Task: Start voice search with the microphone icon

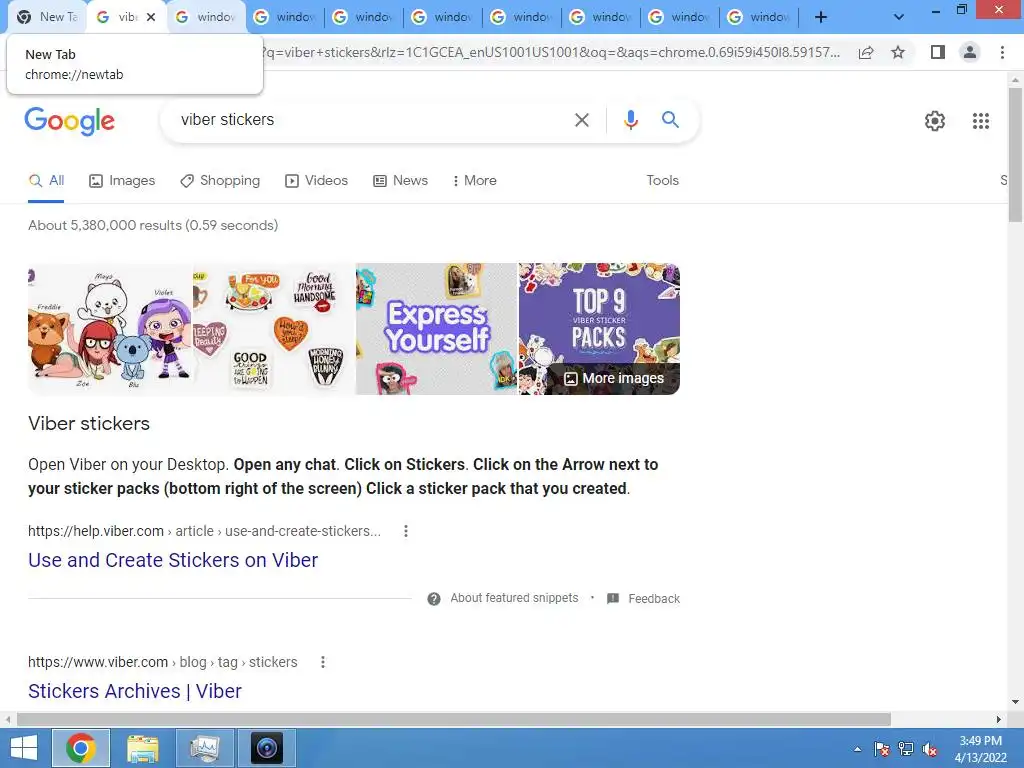Action: click(x=630, y=120)
